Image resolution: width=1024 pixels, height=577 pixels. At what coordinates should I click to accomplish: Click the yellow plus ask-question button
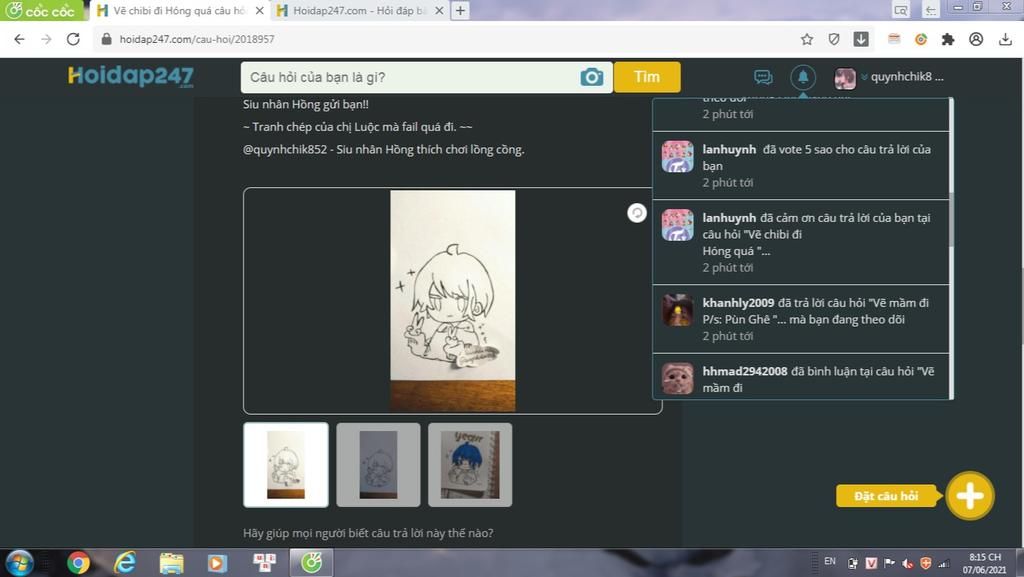click(970, 496)
